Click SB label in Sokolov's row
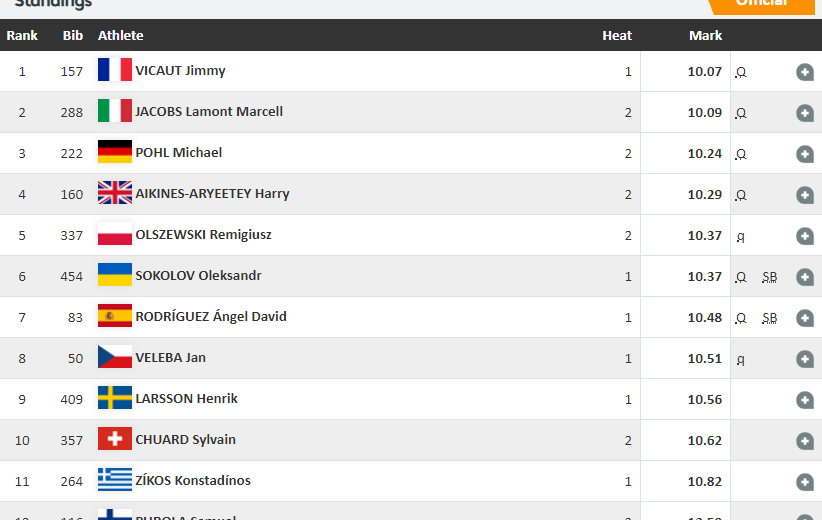The width and height of the screenshot is (822, 520). click(769, 277)
